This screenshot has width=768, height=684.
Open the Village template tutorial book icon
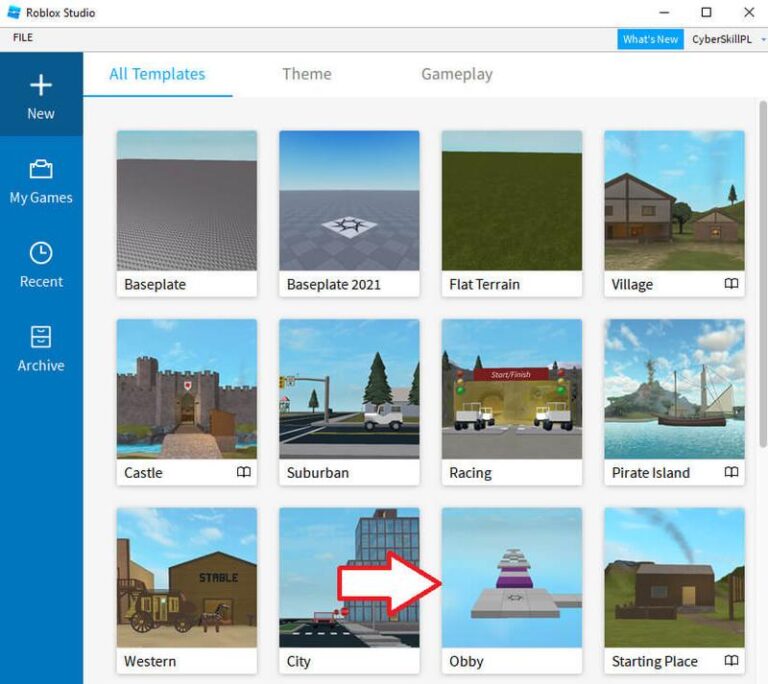[731, 284]
